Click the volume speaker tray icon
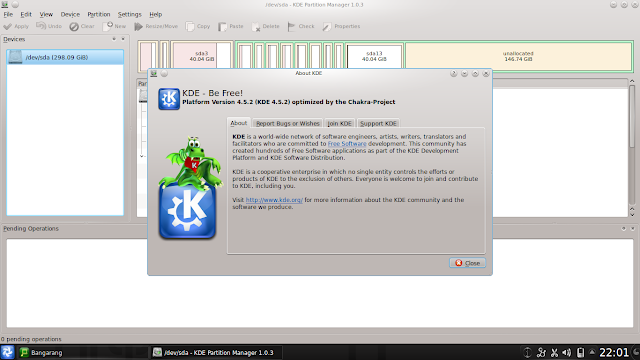Viewport: 640px width, 360px height. tap(567, 353)
